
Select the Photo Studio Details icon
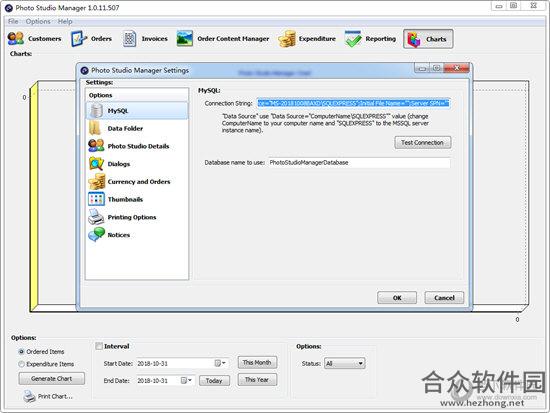pyautogui.click(x=96, y=146)
